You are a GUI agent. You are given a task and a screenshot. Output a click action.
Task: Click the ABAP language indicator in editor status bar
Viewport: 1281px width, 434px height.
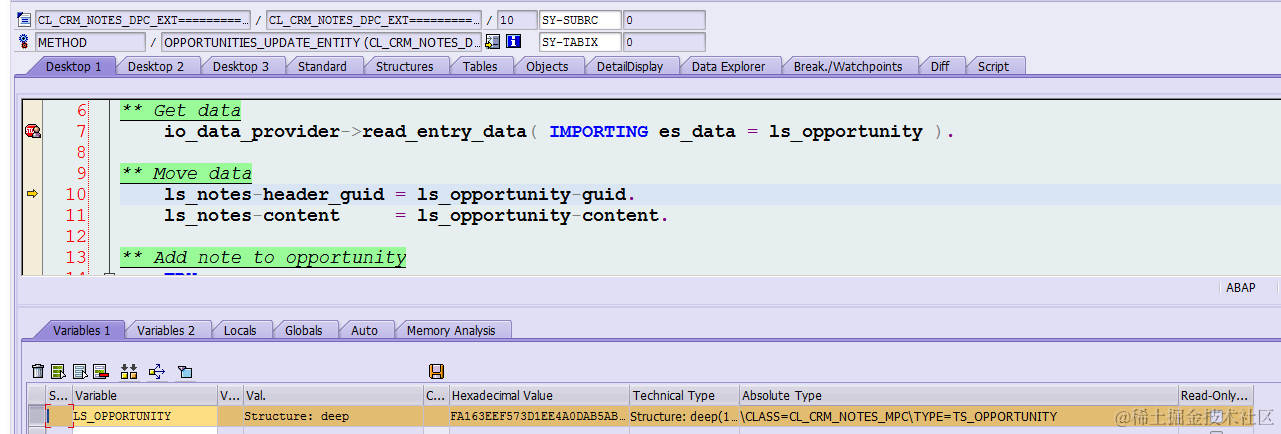point(1240,288)
